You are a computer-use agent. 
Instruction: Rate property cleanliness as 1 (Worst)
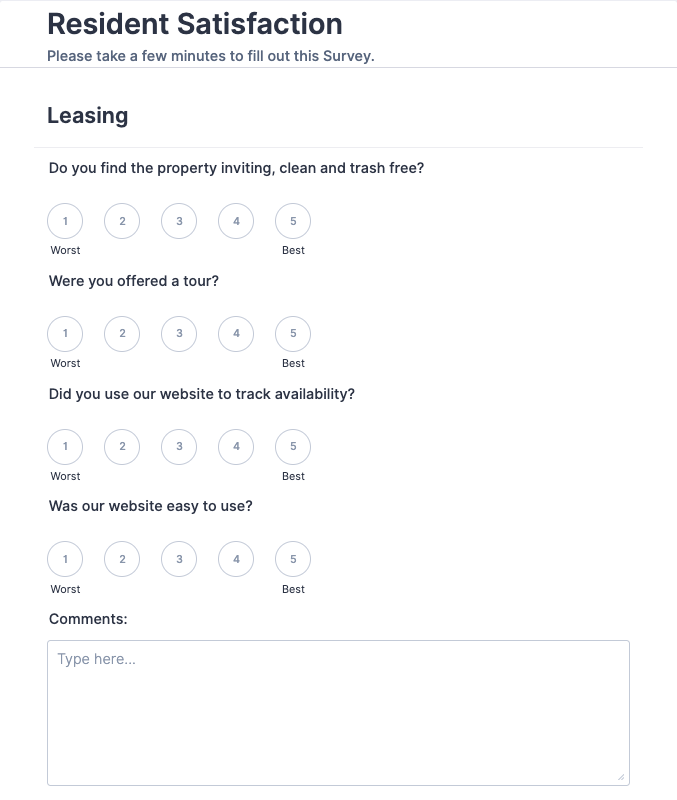coord(65,221)
